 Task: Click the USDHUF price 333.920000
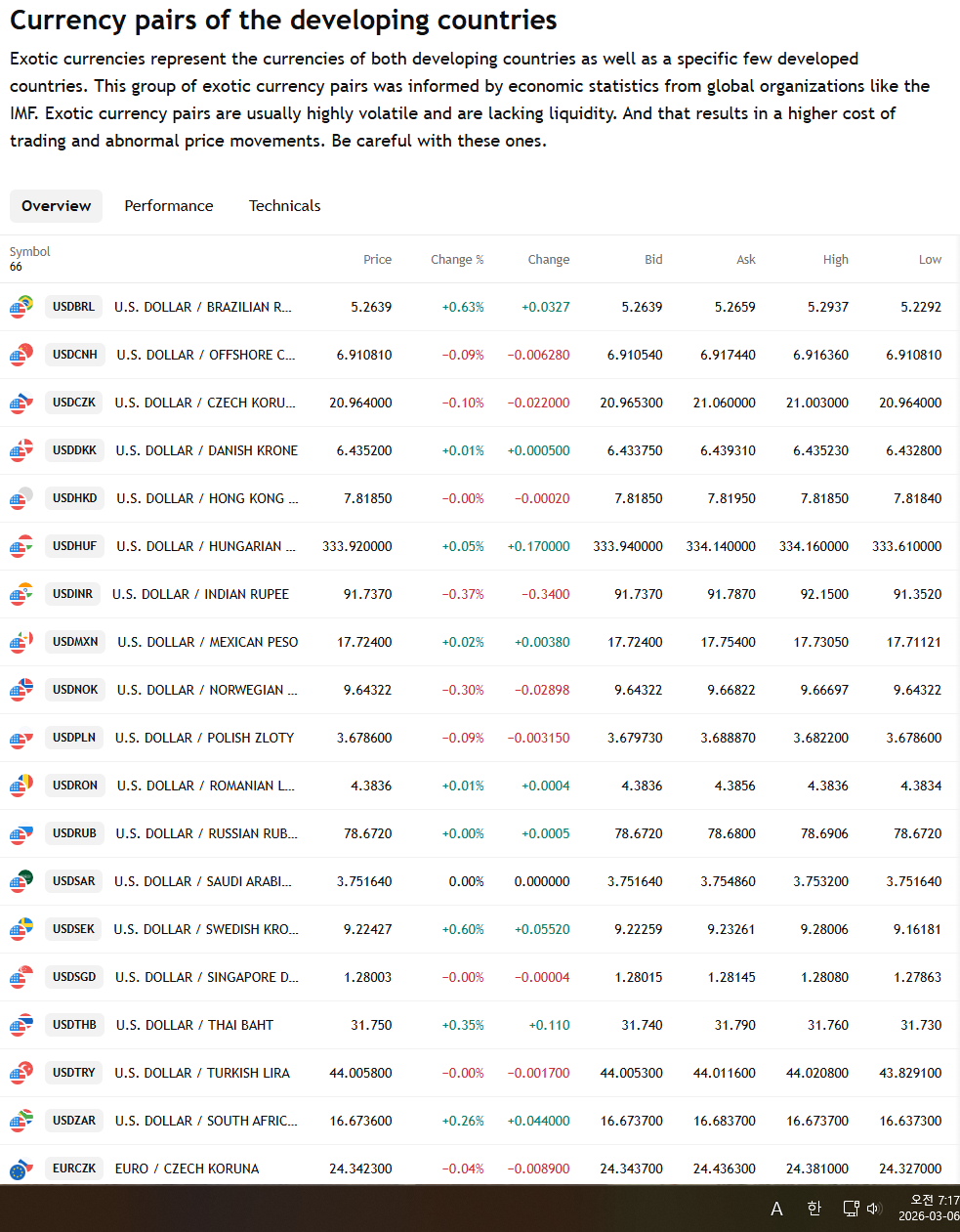(357, 546)
